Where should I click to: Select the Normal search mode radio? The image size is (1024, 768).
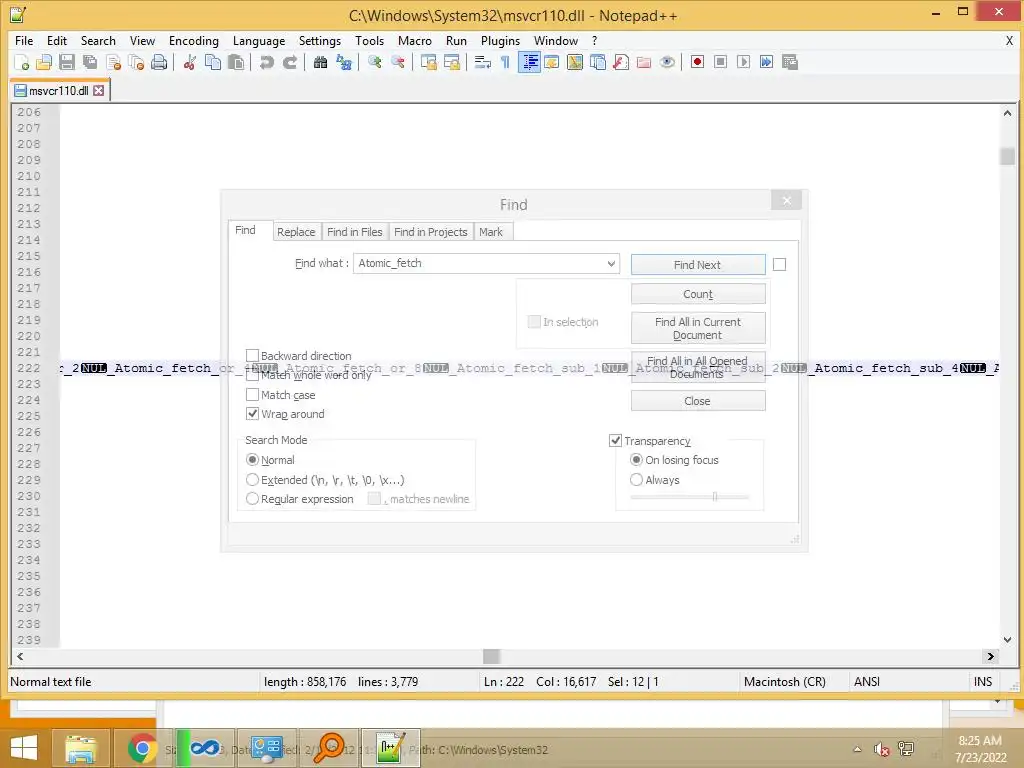click(252, 460)
